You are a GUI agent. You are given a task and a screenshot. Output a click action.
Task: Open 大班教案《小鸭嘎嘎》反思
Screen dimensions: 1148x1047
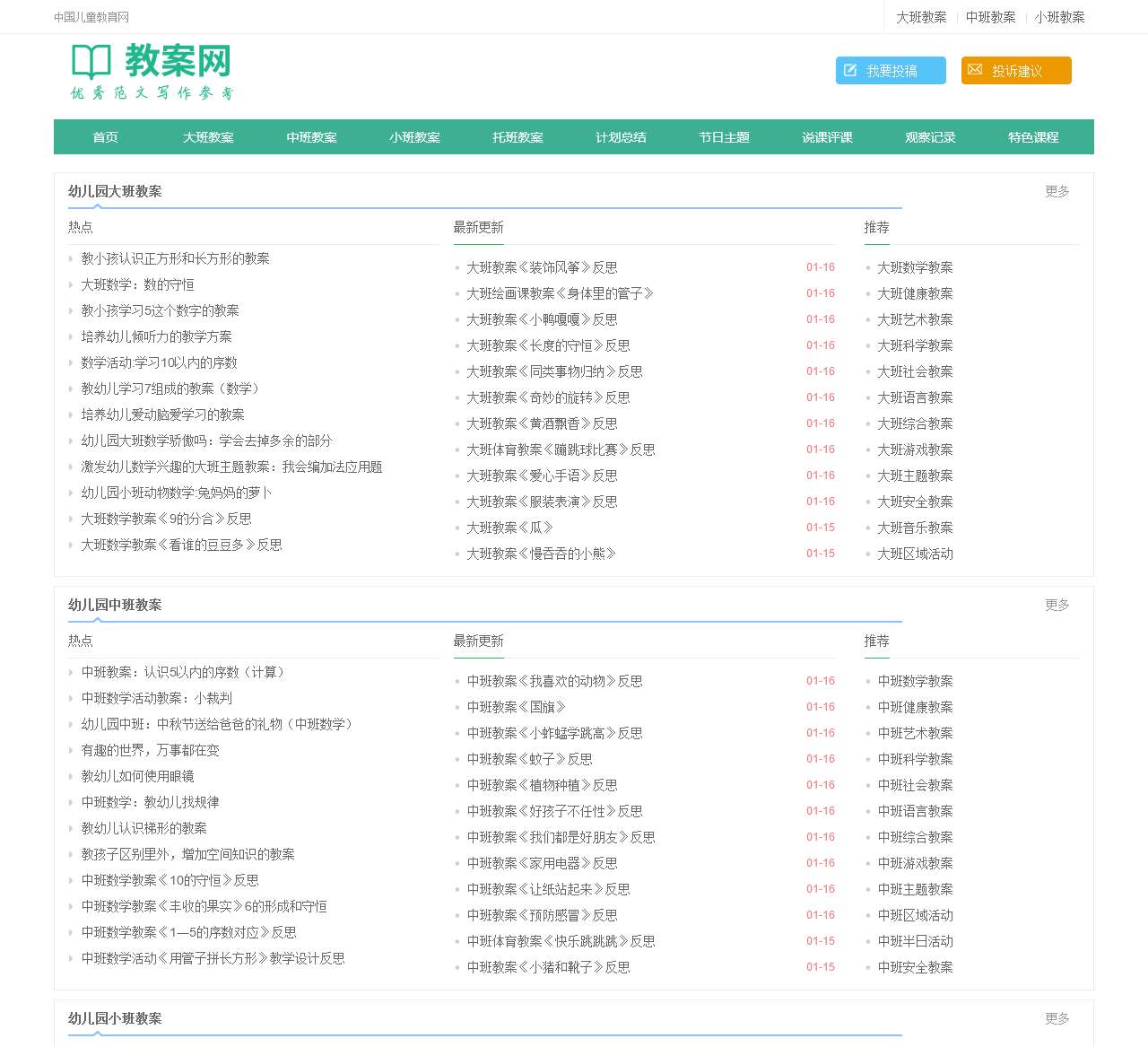pos(542,319)
